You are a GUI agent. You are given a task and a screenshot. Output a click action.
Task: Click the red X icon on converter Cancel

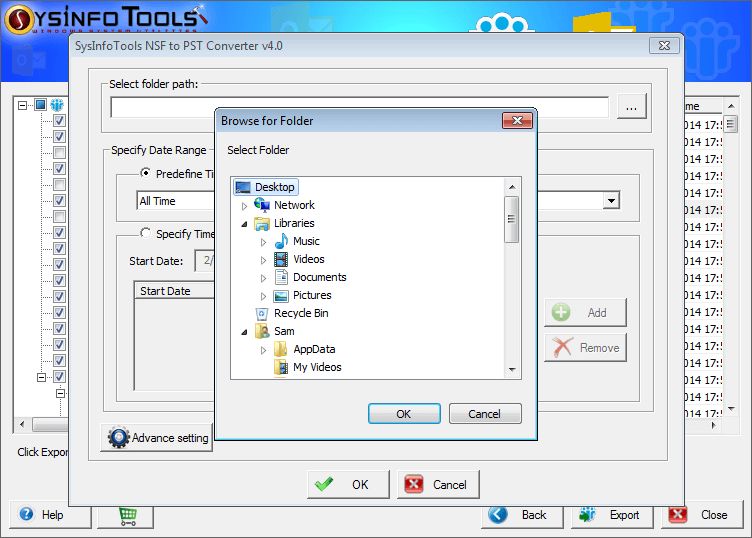[414, 484]
